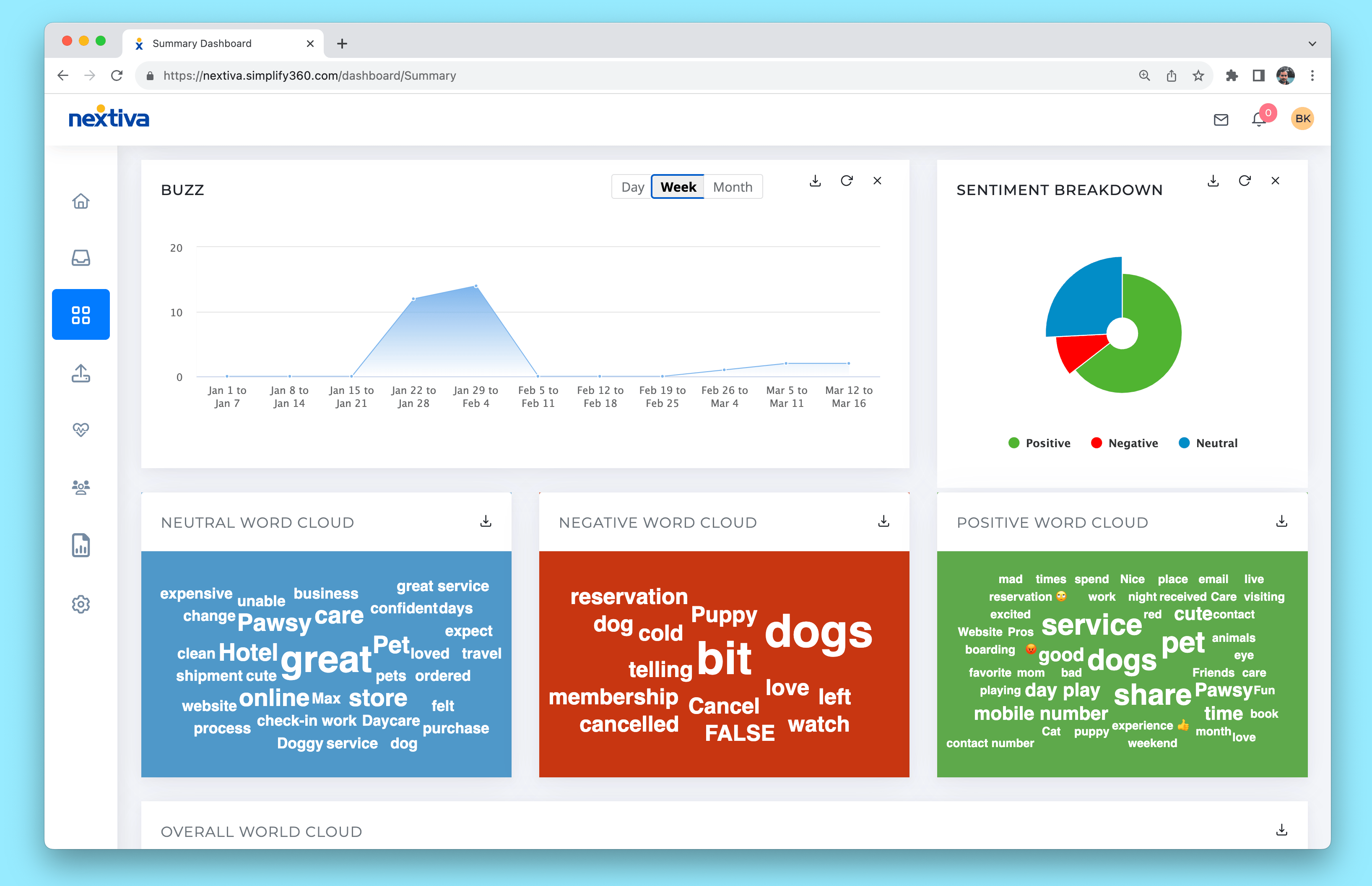The width and height of the screenshot is (1372, 886).
Task: Download the Neutral Word Cloud
Action: [x=487, y=521]
